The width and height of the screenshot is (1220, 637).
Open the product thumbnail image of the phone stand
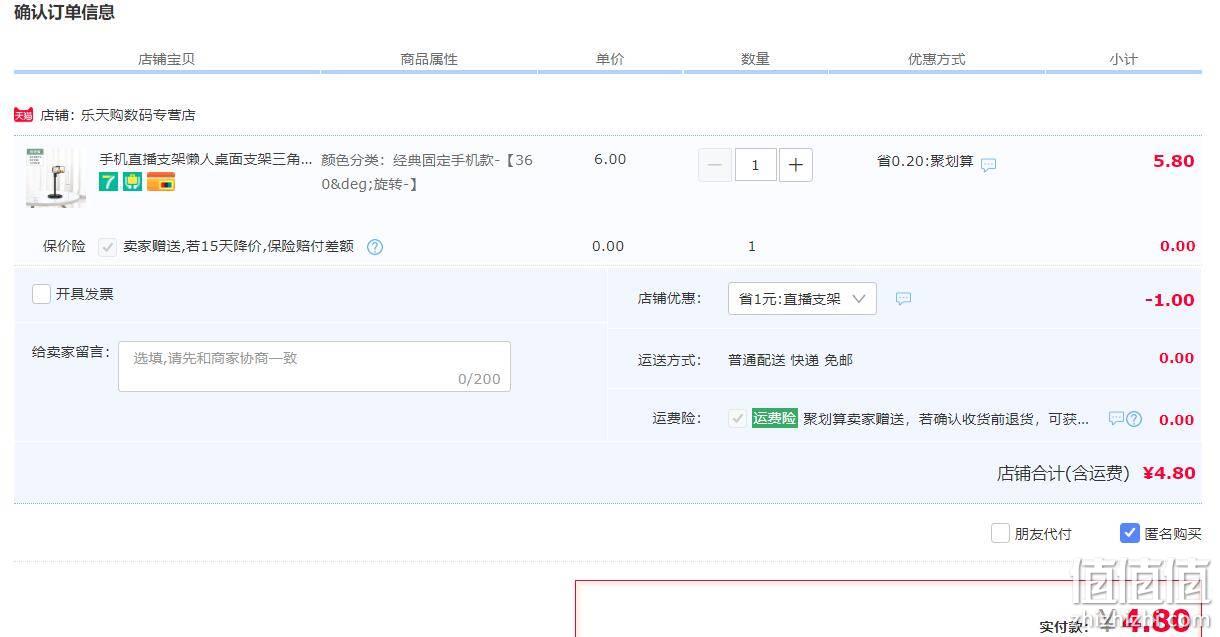(x=56, y=178)
